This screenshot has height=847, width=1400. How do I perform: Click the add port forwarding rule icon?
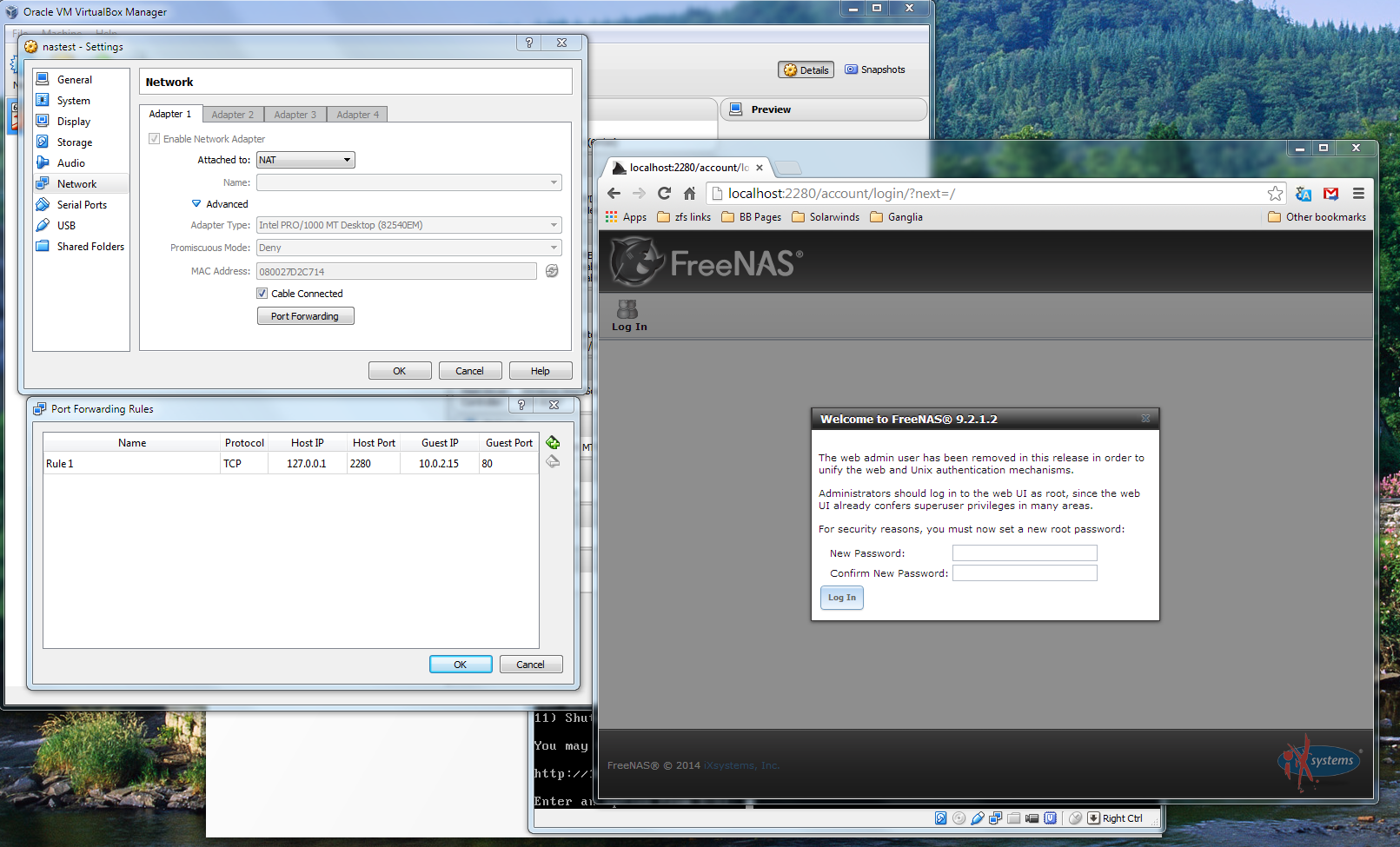click(x=553, y=443)
